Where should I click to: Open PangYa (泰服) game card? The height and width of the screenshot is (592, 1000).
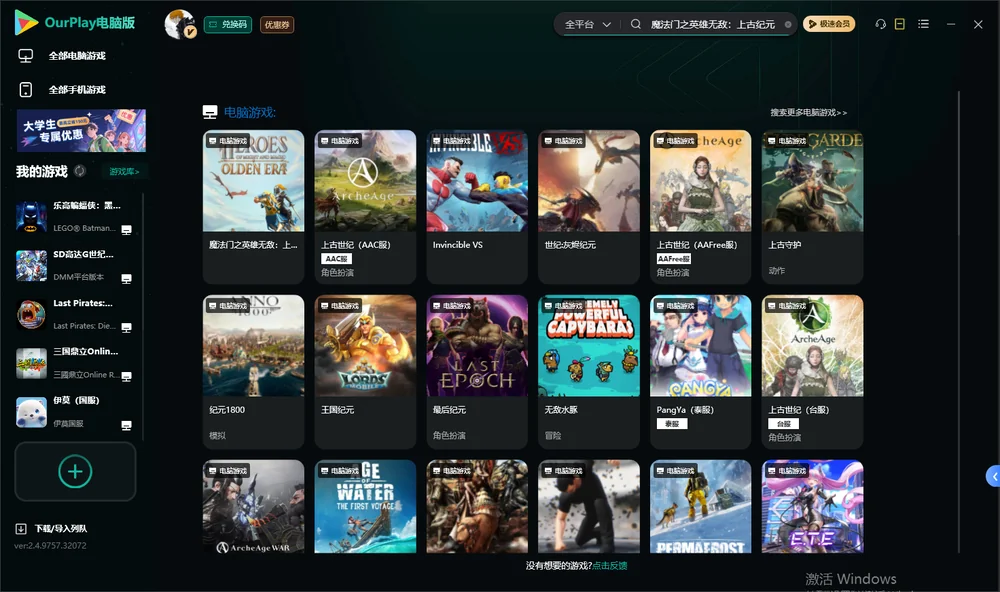(x=701, y=372)
